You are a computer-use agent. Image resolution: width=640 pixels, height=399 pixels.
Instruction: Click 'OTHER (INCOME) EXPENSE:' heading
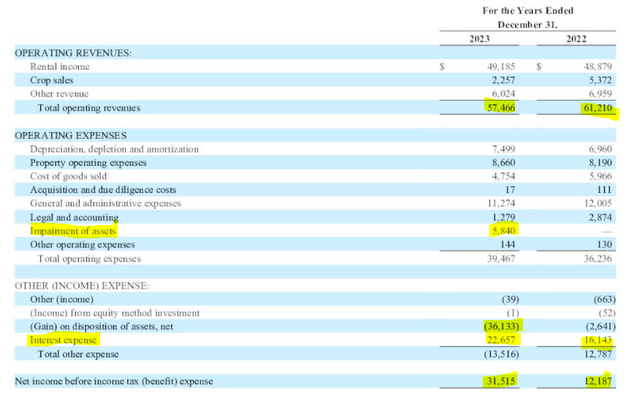(x=82, y=286)
